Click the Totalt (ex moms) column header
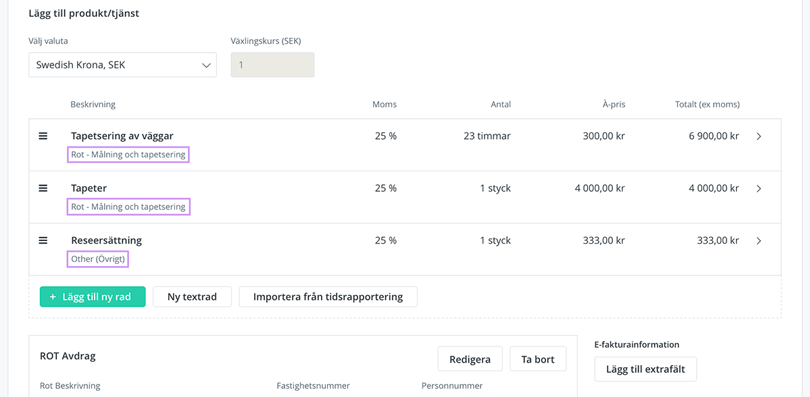810x397 pixels. click(707, 105)
